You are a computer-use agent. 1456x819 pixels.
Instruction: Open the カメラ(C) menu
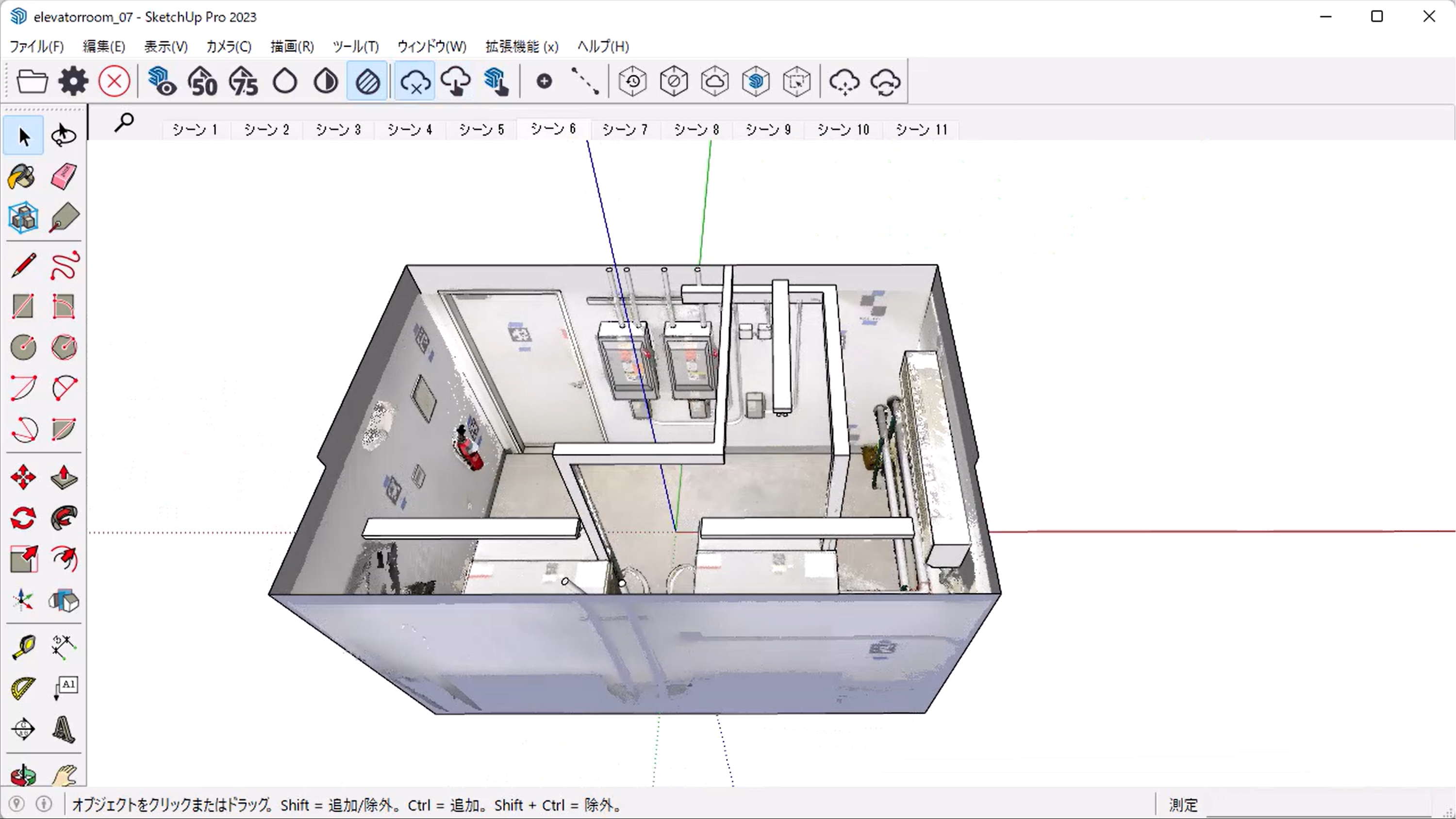(228, 46)
